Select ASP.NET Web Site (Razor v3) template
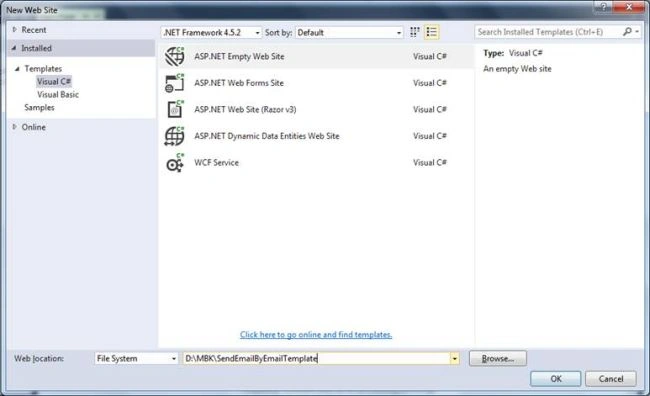 point(316,109)
